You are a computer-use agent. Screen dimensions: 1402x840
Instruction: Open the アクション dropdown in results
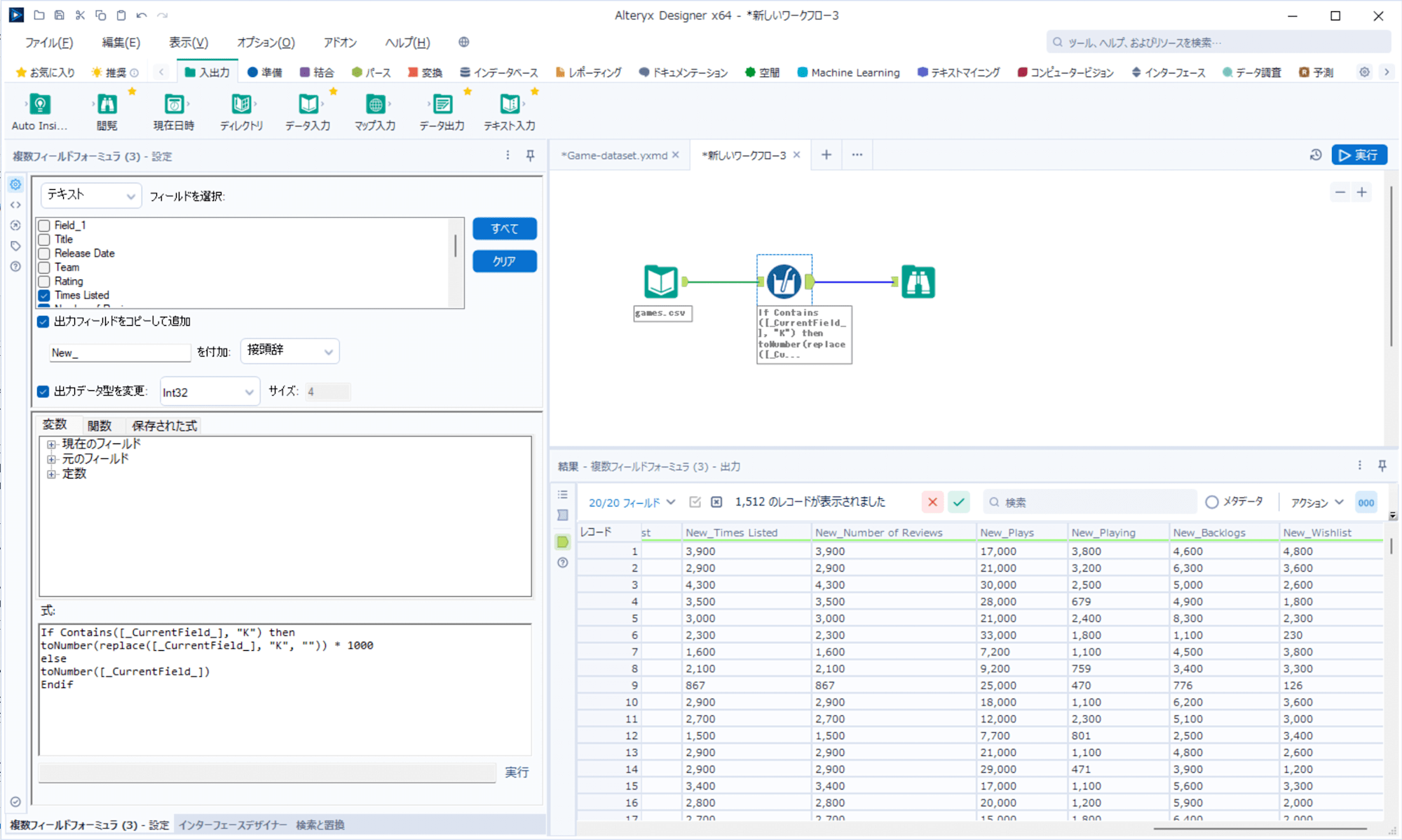tap(1317, 502)
